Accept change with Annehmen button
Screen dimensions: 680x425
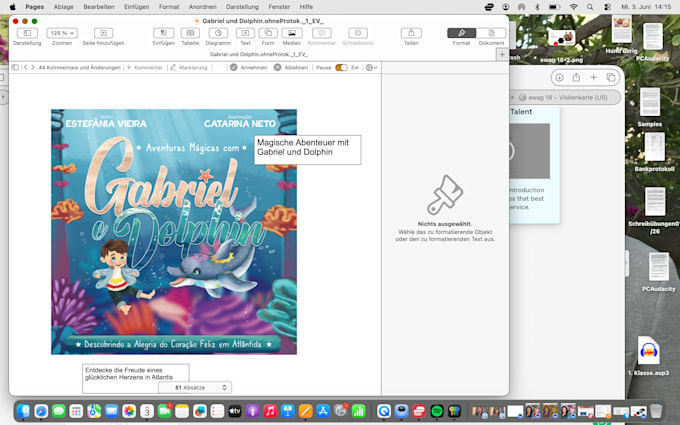pyautogui.click(x=248, y=68)
